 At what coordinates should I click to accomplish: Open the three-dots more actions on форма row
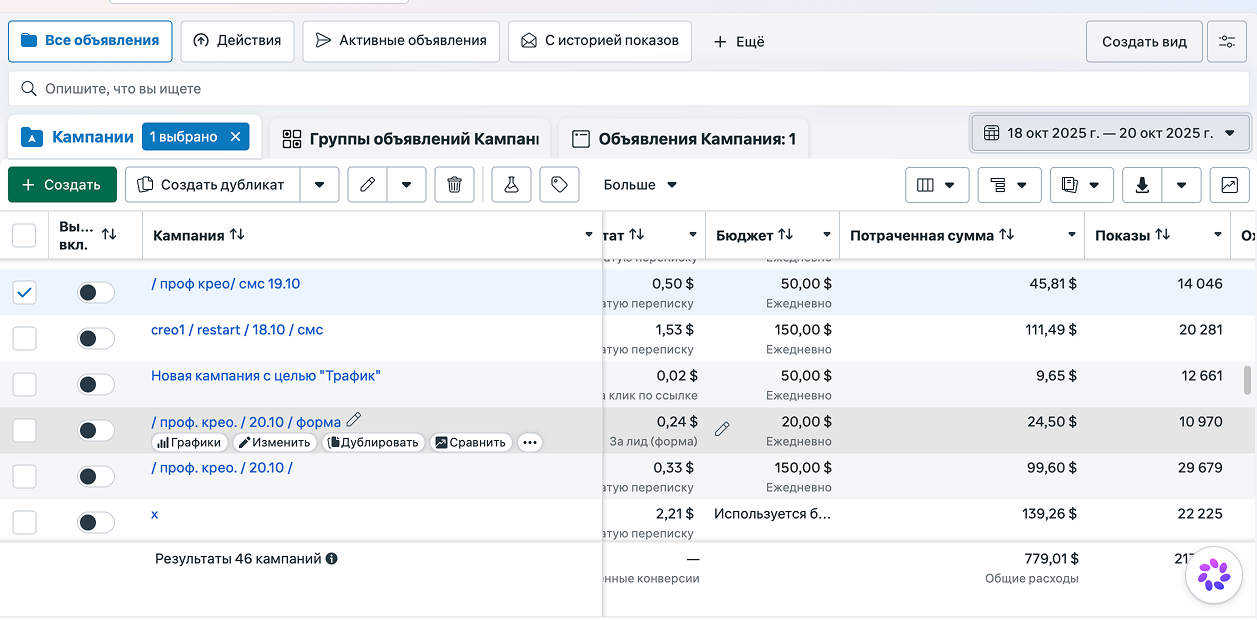529,442
